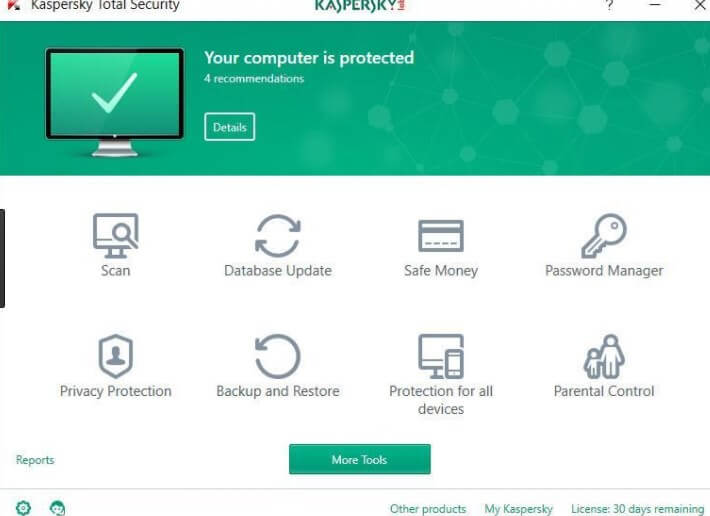710x516 pixels.
Task: Click the 'Scan' label text
Action: tap(115, 271)
